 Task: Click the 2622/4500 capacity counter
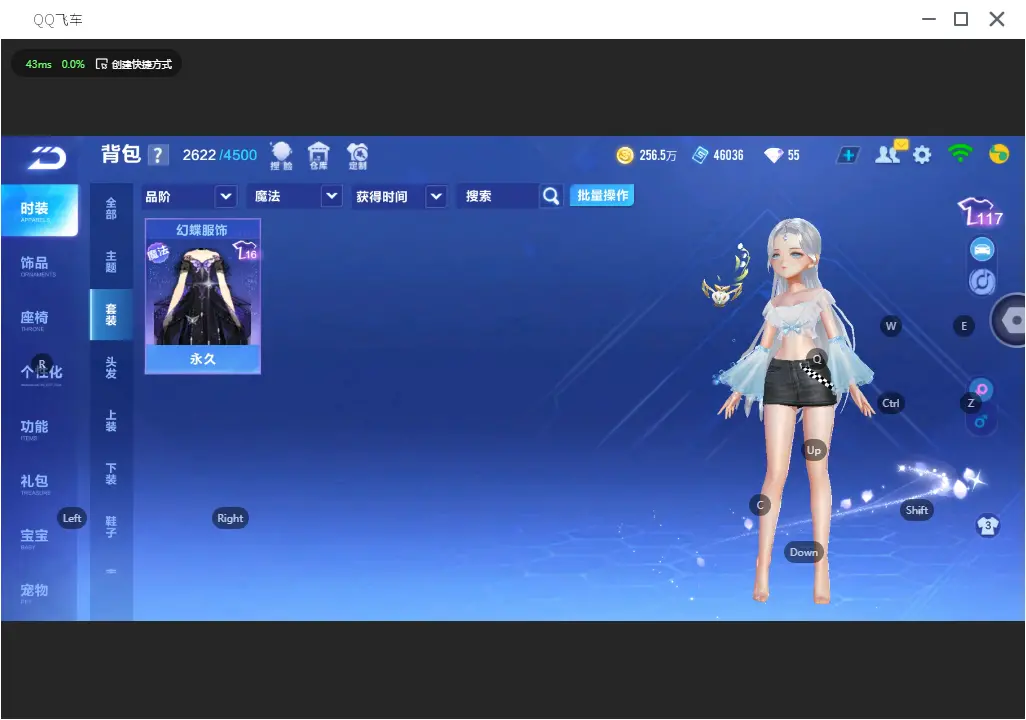click(219, 155)
